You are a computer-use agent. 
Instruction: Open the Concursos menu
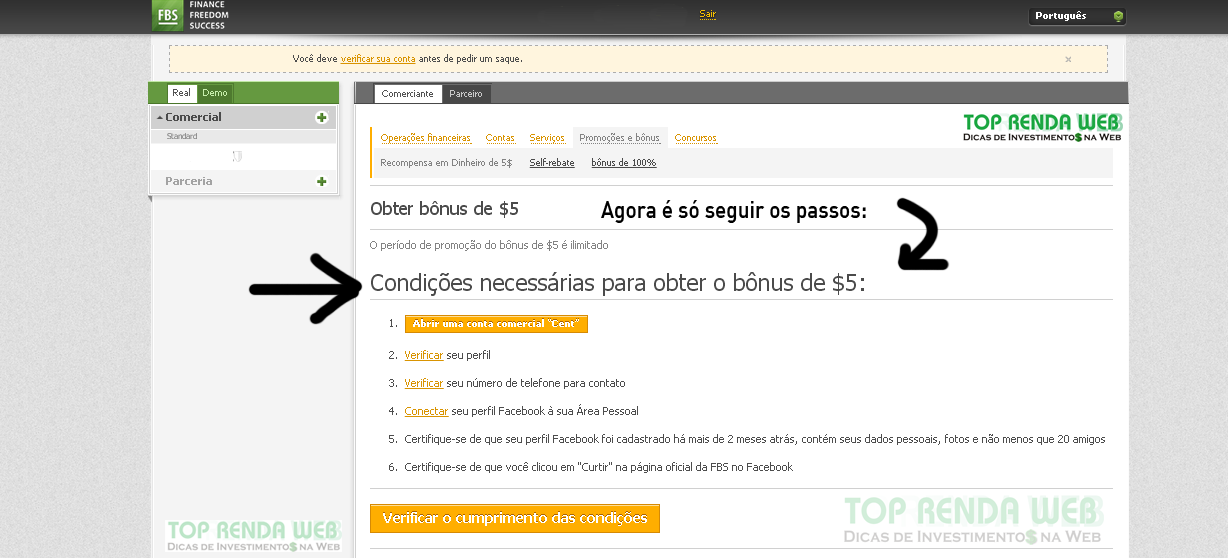[695, 138]
